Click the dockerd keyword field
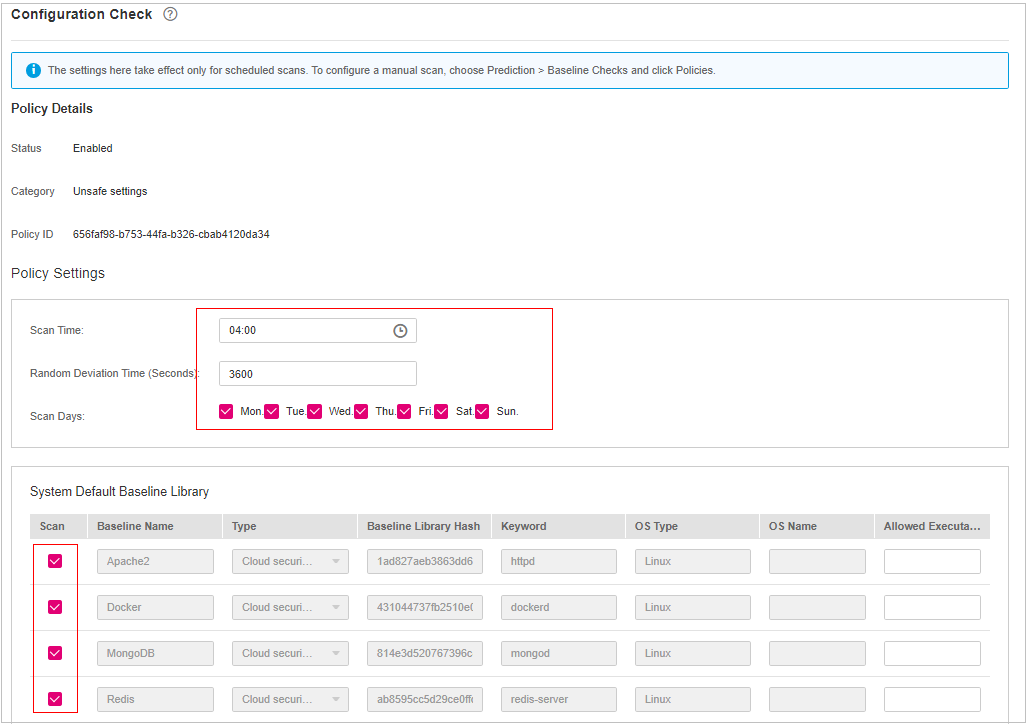The image size is (1028, 724). (559, 607)
